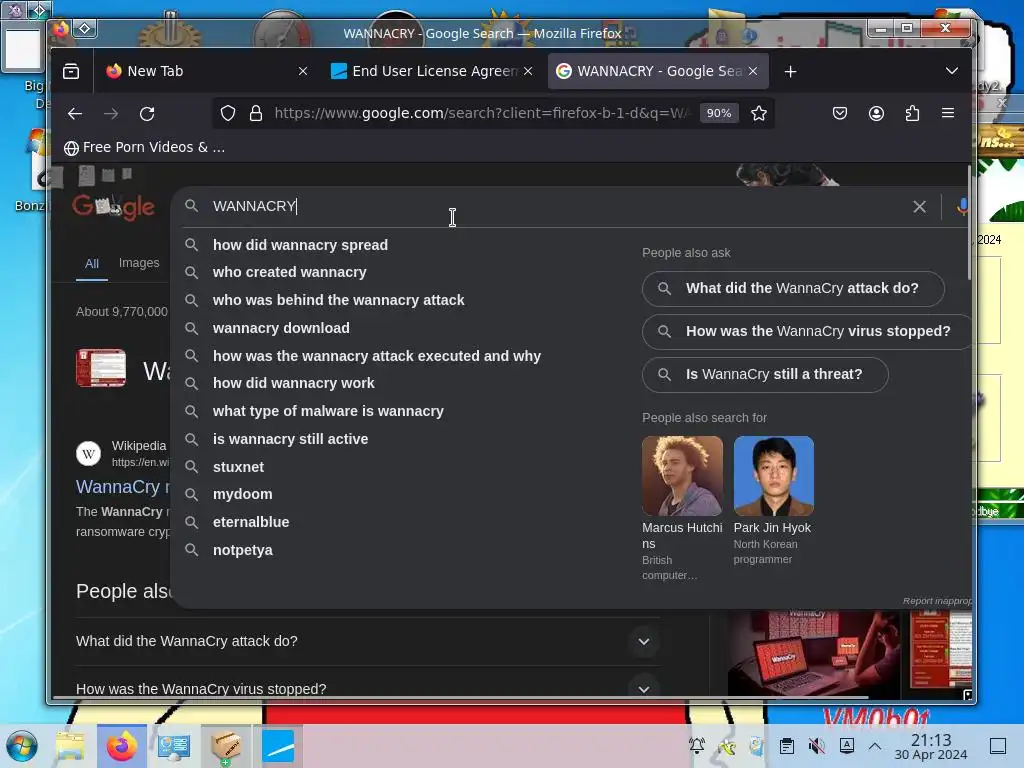Viewport: 1024px width, 768px height.
Task: Close the New Tab tab
Action: pyautogui.click(x=303, y=71)
